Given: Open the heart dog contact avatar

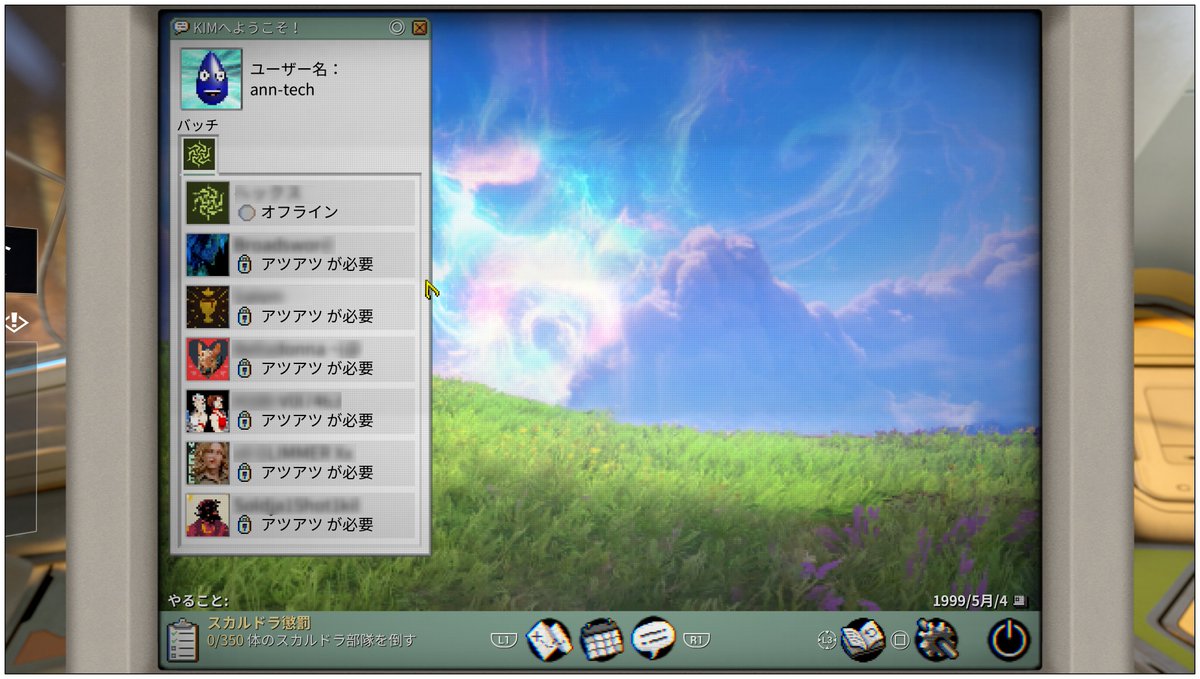Looking at the screenshot, I should pos(208,359).
